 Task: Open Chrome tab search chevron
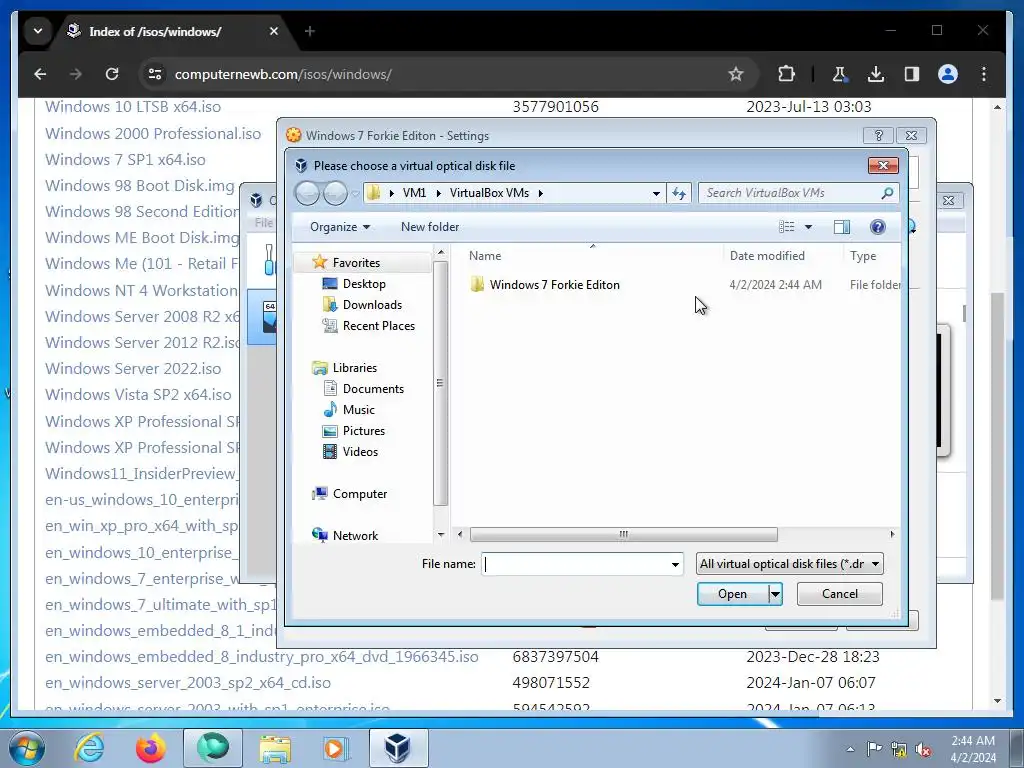[x=38, y=31]
